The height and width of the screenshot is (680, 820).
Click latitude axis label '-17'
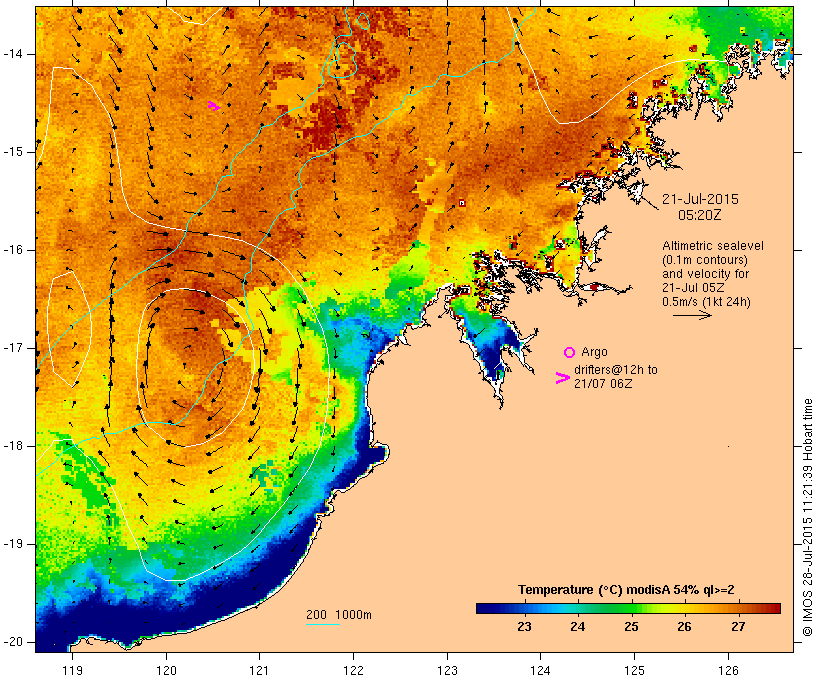point(13,348)
